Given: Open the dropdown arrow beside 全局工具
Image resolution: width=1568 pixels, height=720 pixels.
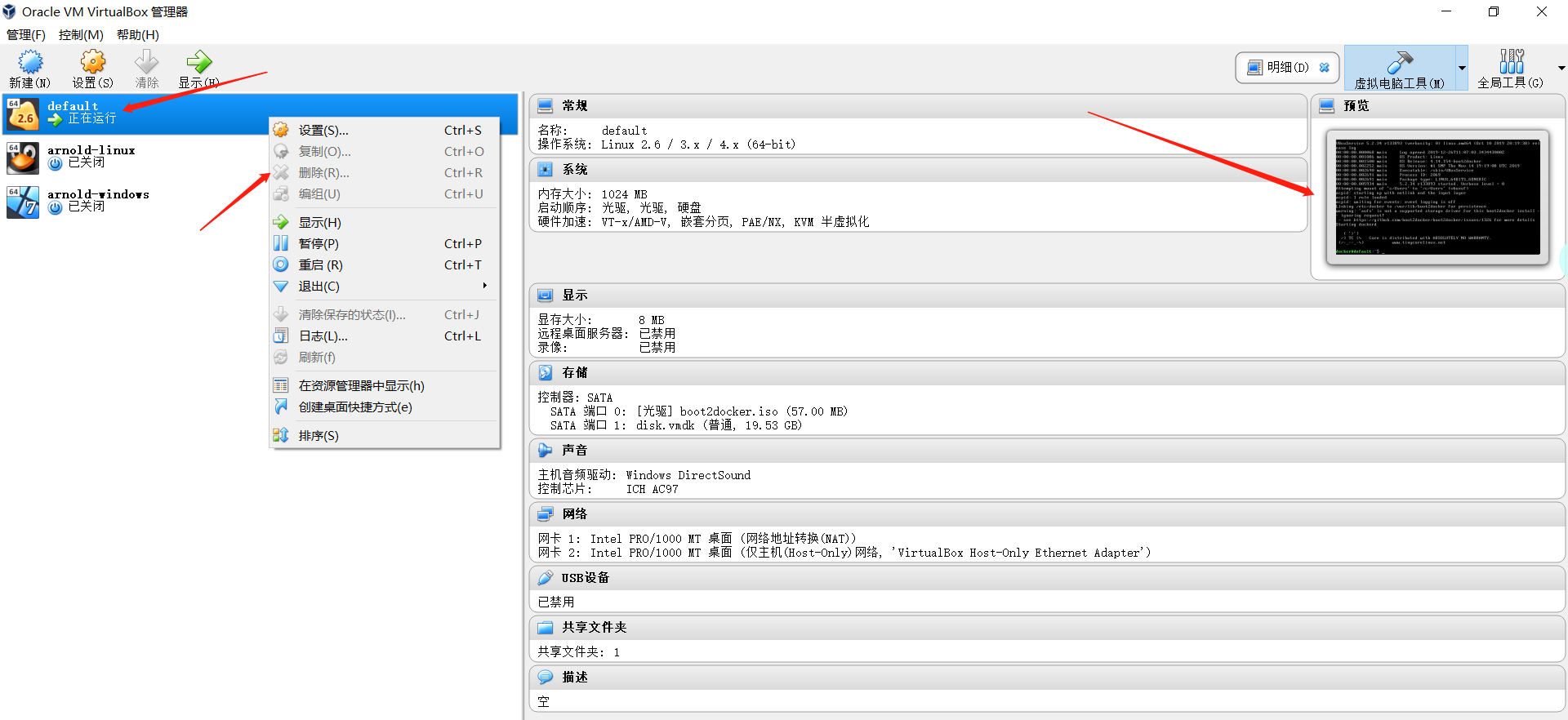Looking at the screenshot, I should tap(1561, 69).
